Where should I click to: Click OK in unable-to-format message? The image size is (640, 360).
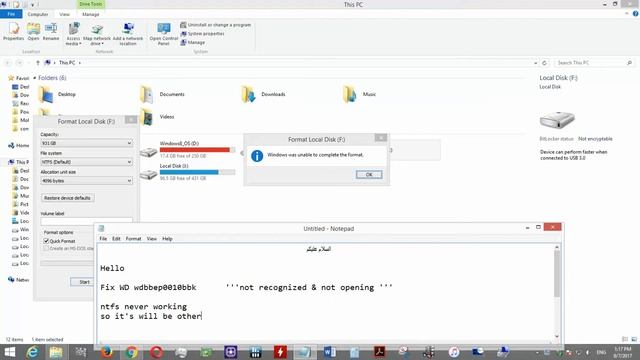(369, 175)
